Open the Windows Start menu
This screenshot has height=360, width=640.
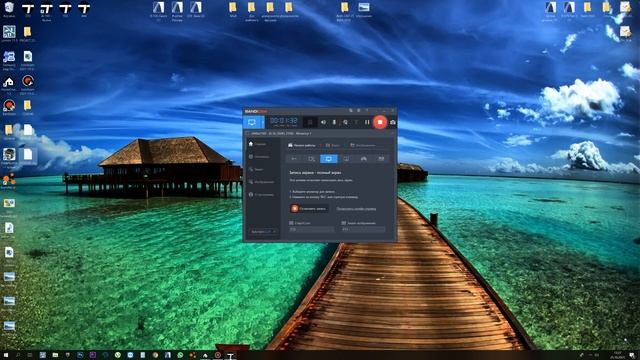(6, 355)
